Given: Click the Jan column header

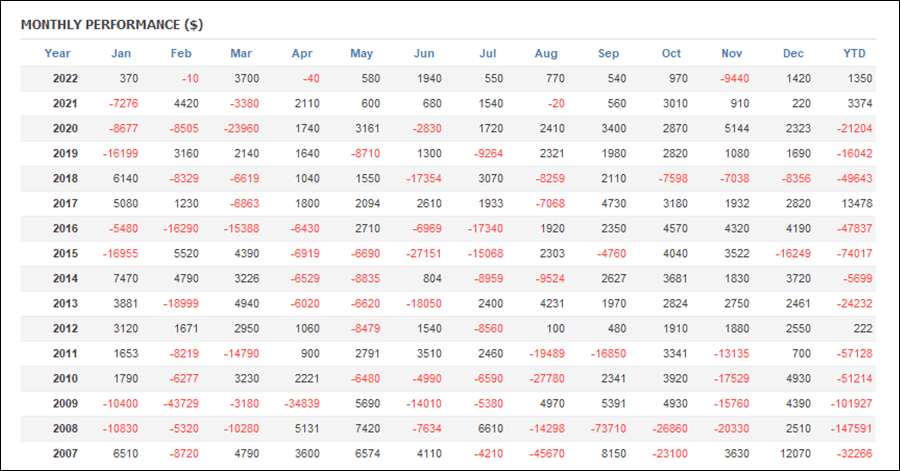Looking at the screenshot, I should pos(121,53).
